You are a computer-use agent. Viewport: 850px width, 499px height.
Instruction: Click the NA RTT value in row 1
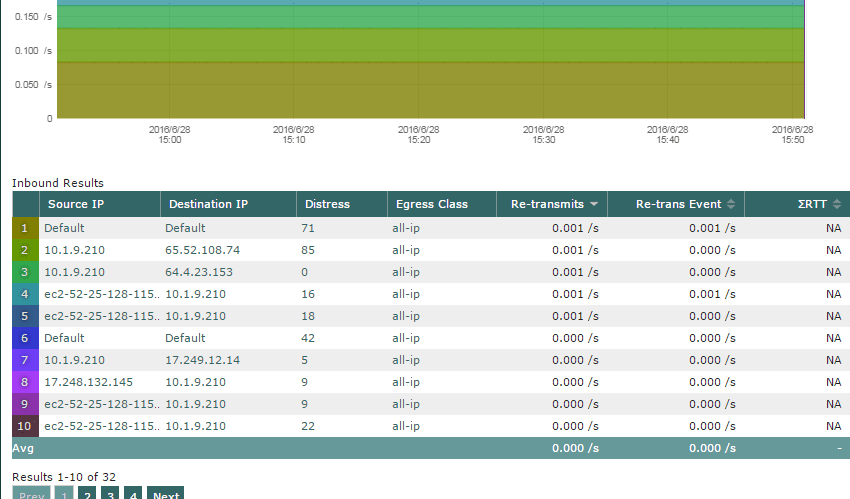click(834, 228)
